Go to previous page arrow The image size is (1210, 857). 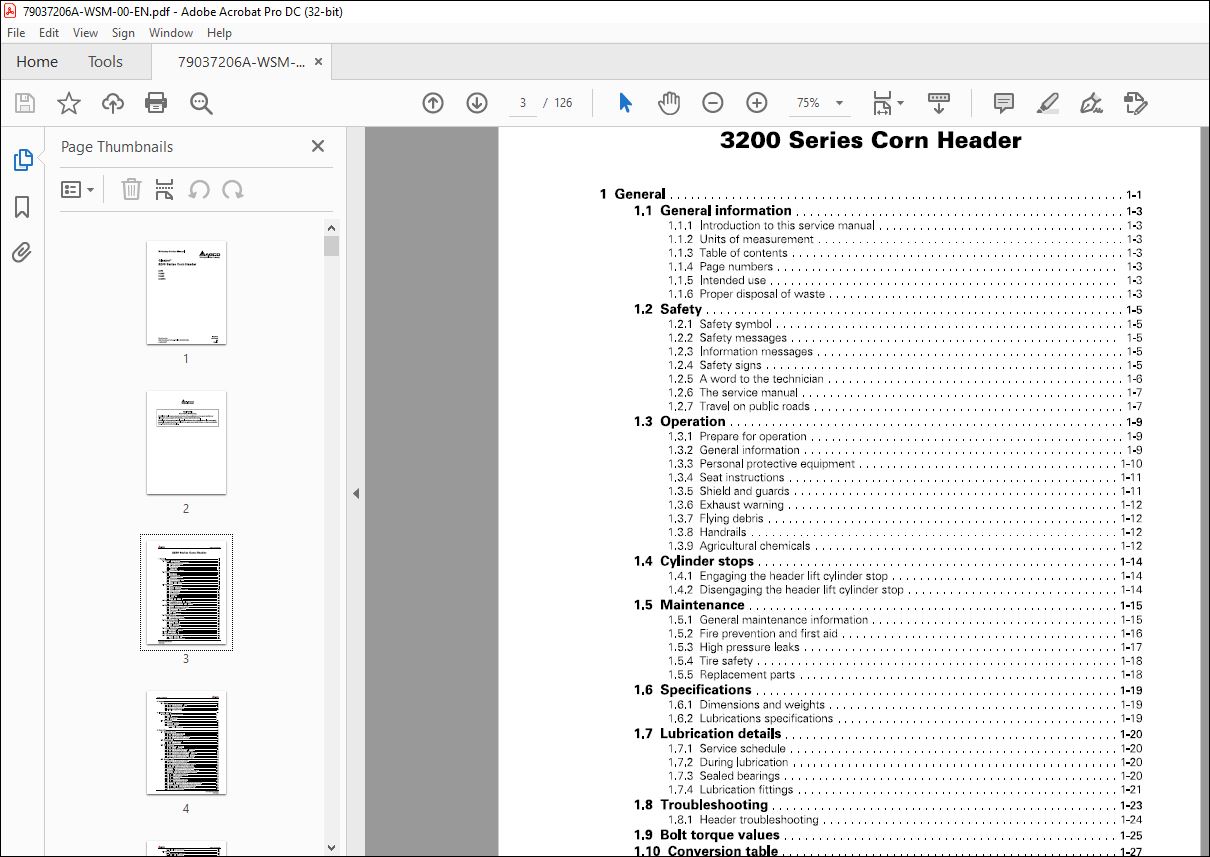coord(433,103)
